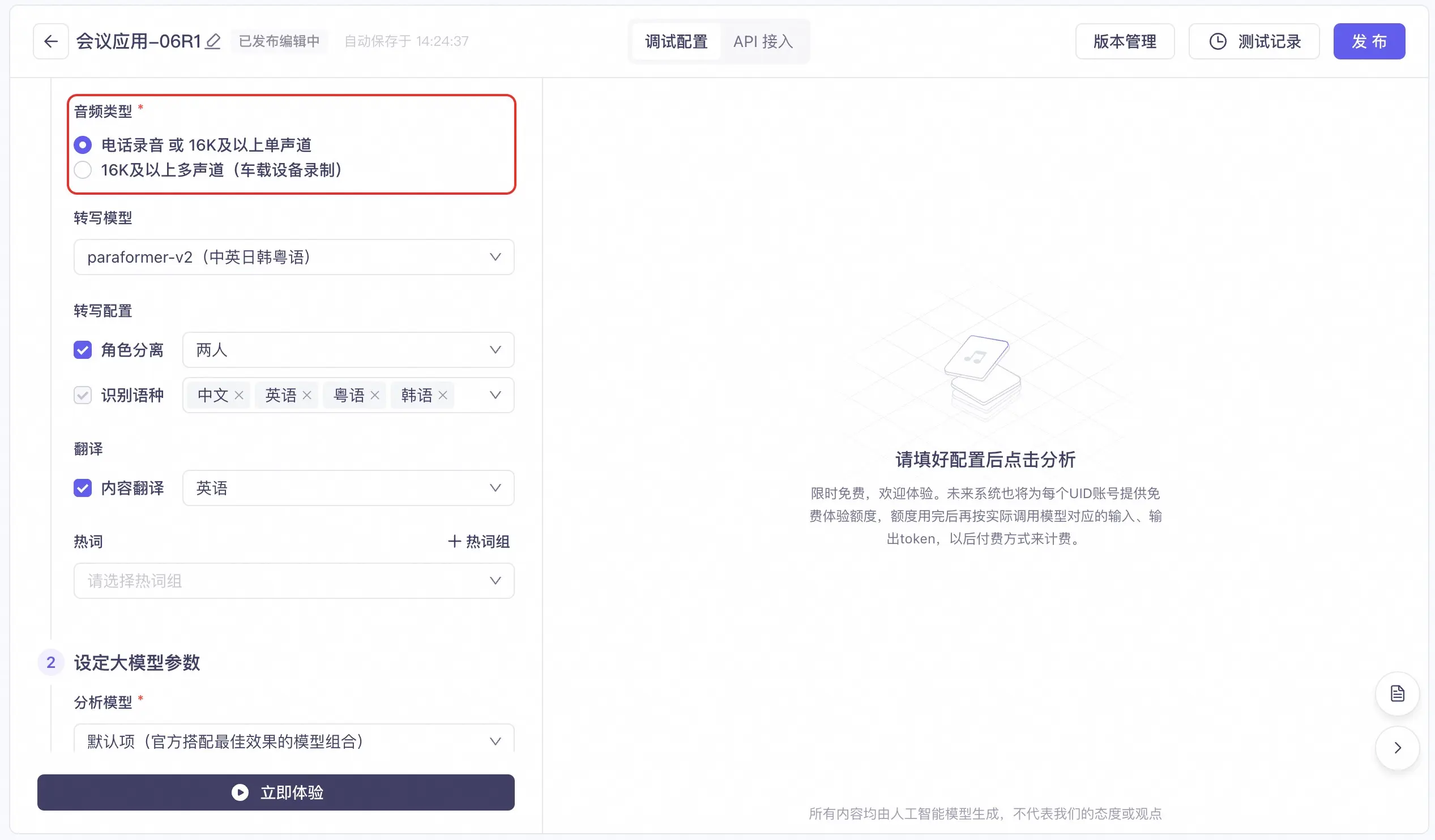Click the 发布 publish button

point(1368,41)
